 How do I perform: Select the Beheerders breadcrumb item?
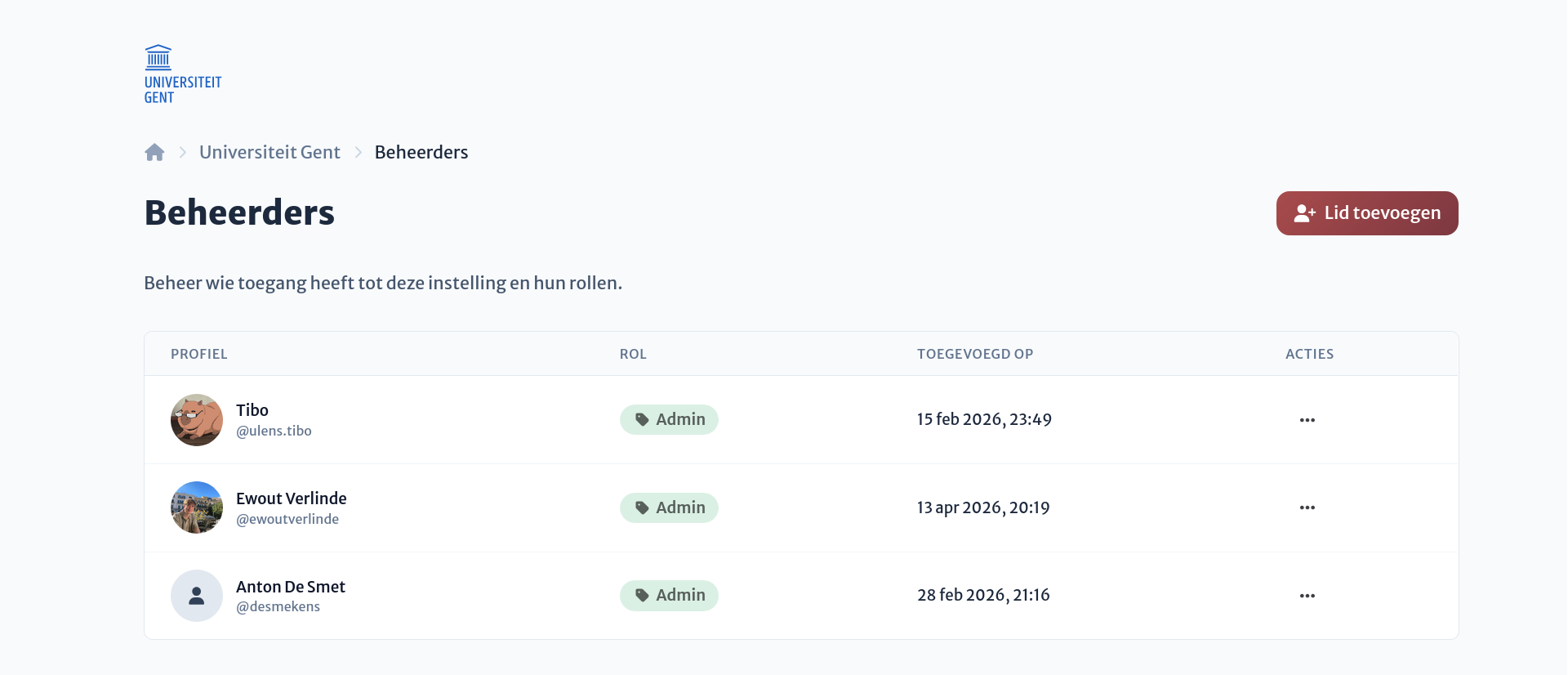coord(421,152)
